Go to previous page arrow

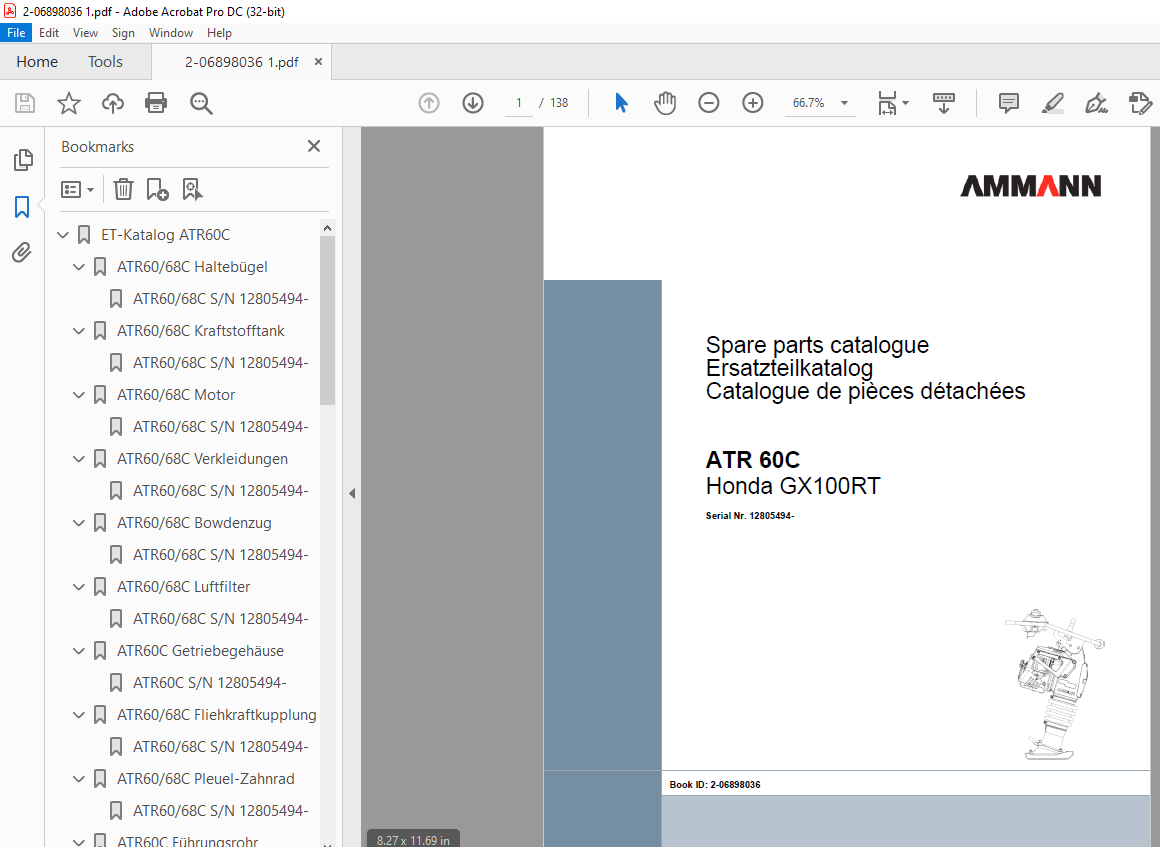point(428,103)
